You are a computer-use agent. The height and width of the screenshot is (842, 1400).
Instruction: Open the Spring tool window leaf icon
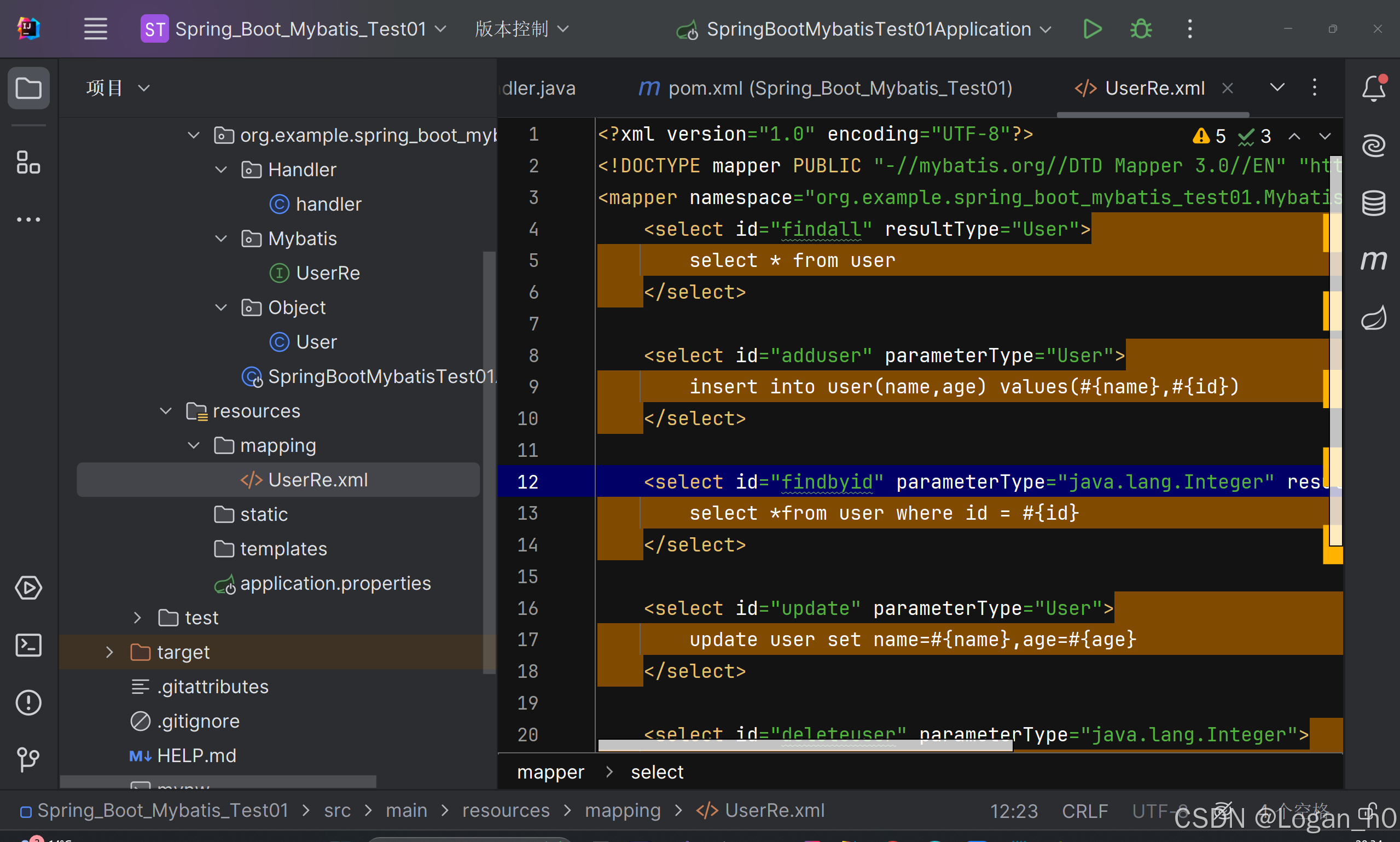[x=1373, y=317]
